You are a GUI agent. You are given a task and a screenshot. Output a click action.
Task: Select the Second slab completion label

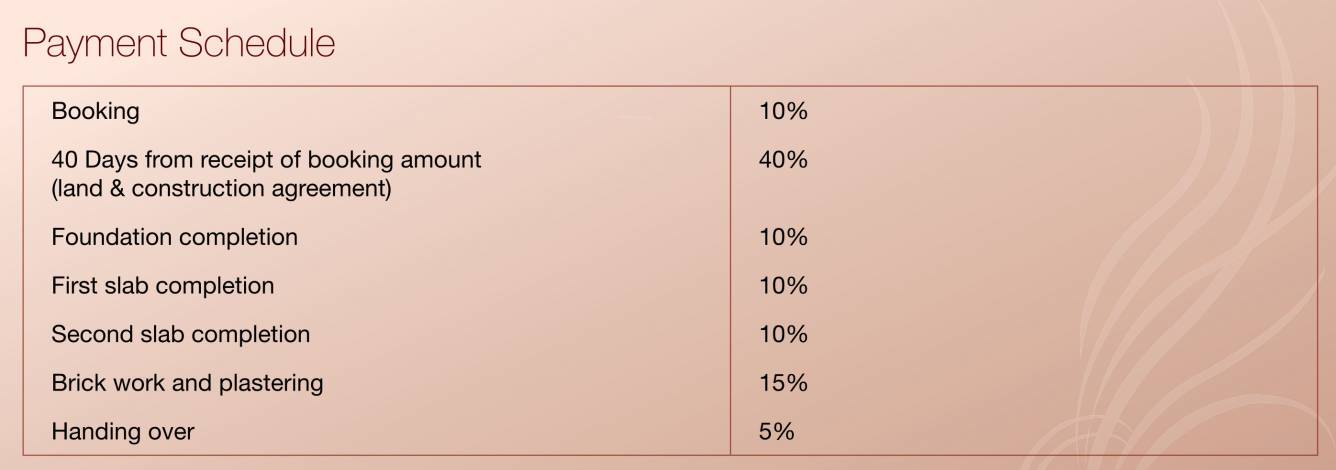[x=180, y=334]
